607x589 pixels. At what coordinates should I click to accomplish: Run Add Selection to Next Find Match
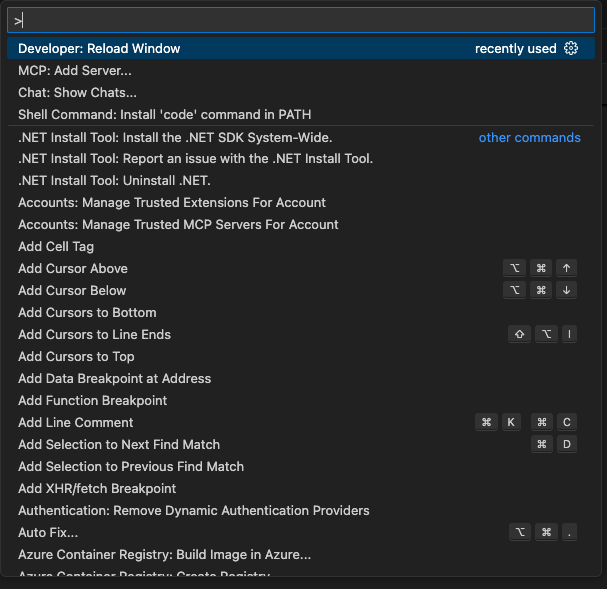click(x=301, y=445)
